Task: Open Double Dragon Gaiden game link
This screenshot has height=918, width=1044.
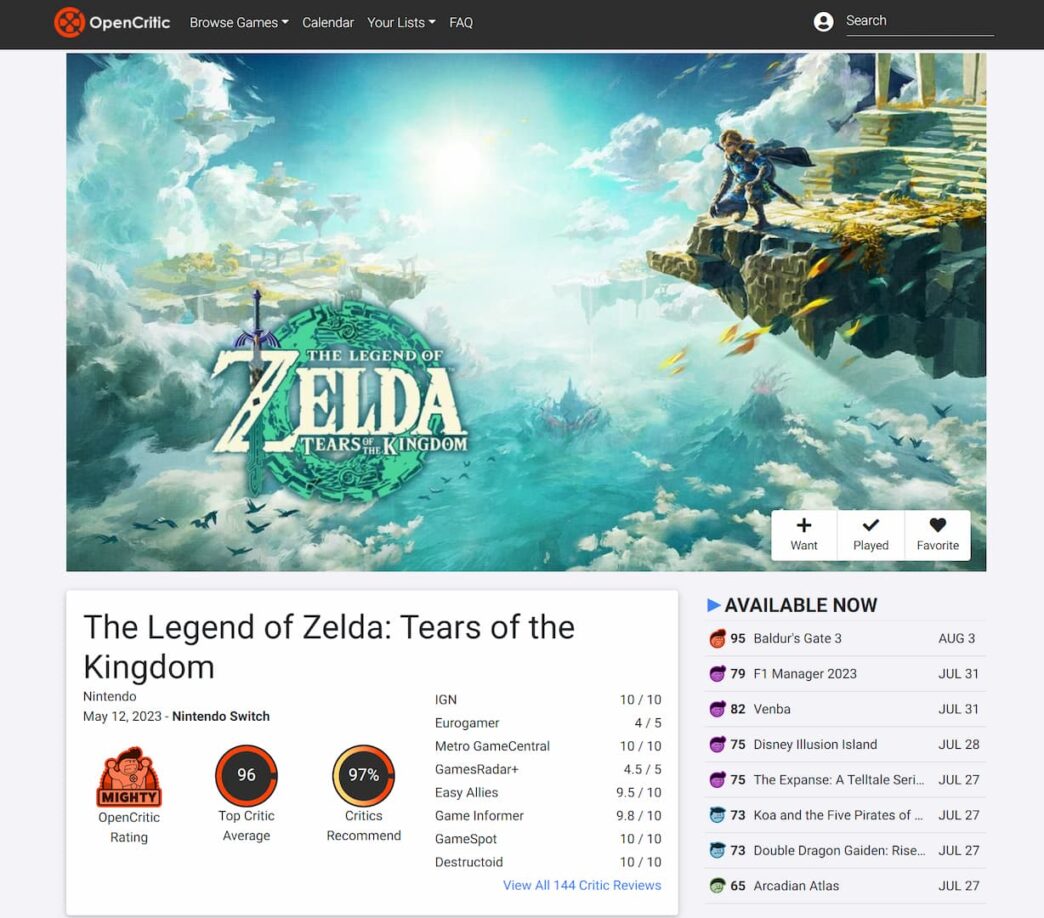Action: click(839, 850)
